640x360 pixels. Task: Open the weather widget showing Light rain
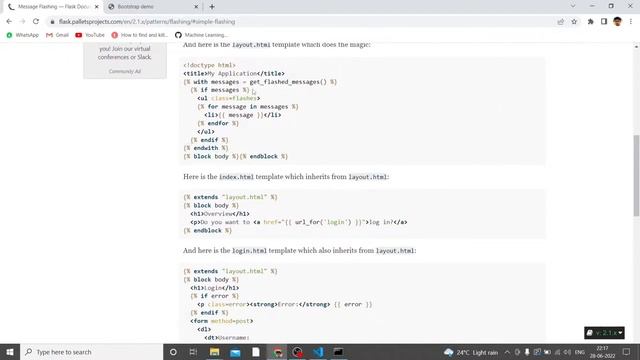471,352
